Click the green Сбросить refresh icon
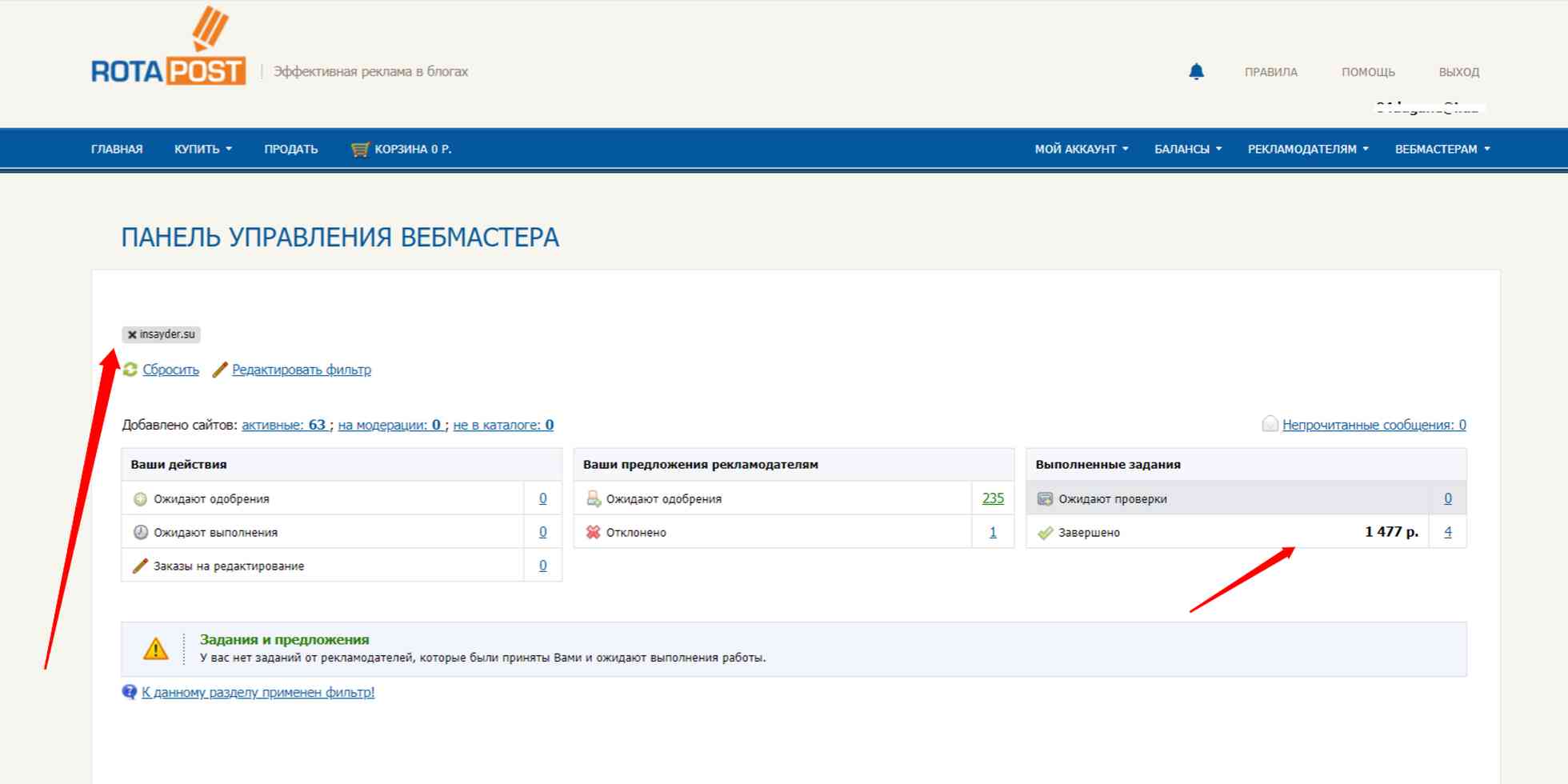The height and width of the screenshot is (784, 1568). [x=130, y=370]
